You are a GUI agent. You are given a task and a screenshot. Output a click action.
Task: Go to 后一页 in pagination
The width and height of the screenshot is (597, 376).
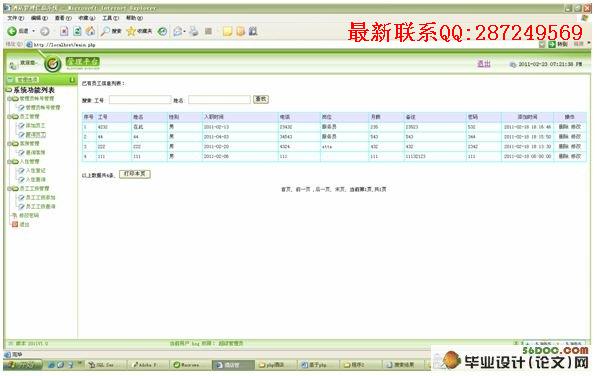[322, 189]
